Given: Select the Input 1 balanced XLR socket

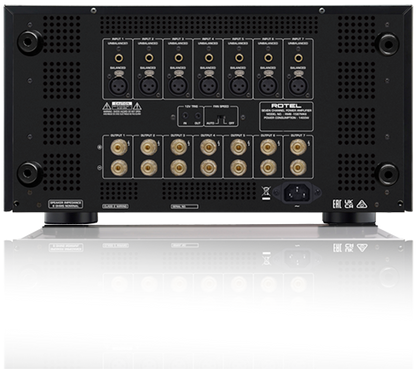Looking at the screenshot, I should pyautogui.click(x=118, y=85).
